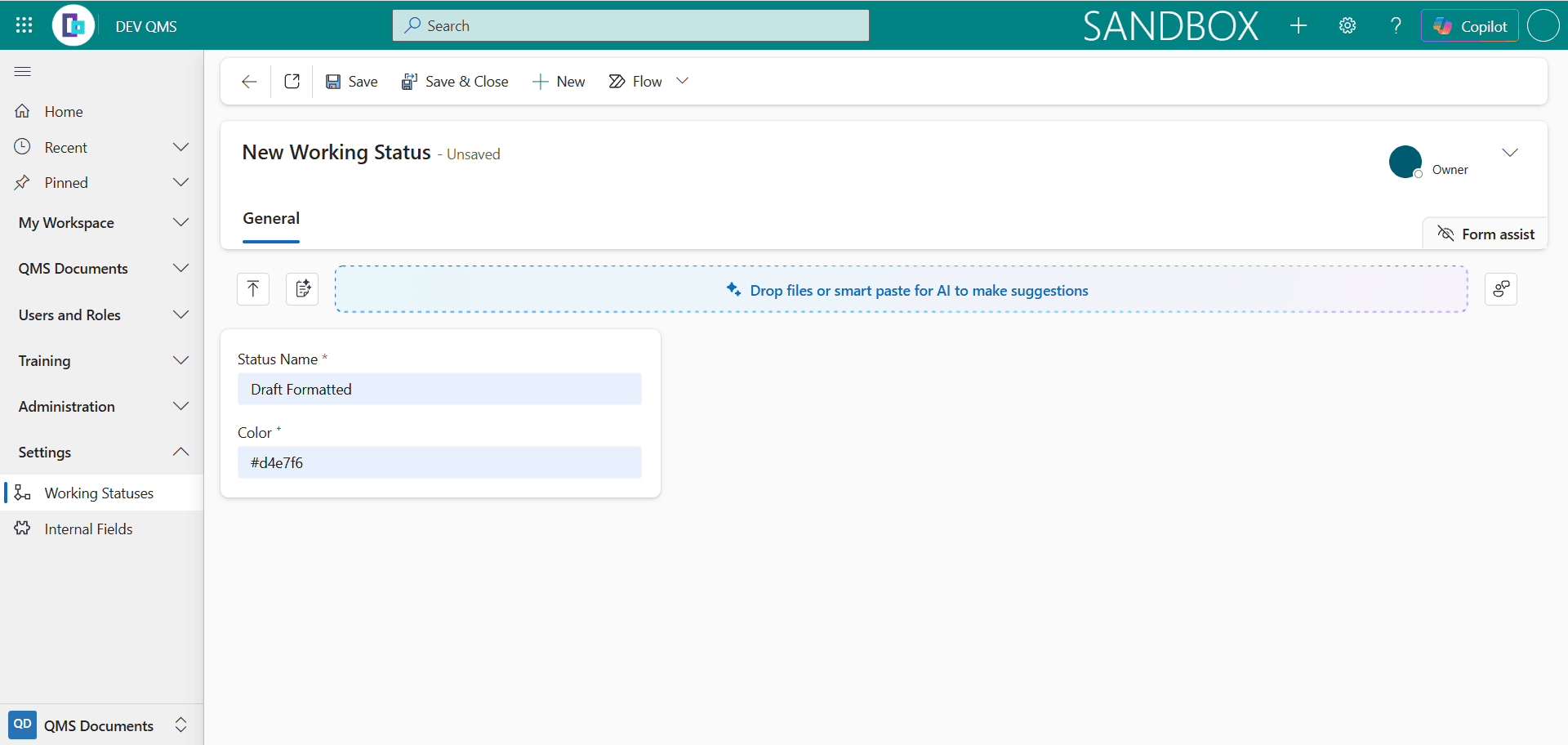Toggle Form assist visibility
The width and height of the screenshot is (1568, 745).
point(1486,234)
